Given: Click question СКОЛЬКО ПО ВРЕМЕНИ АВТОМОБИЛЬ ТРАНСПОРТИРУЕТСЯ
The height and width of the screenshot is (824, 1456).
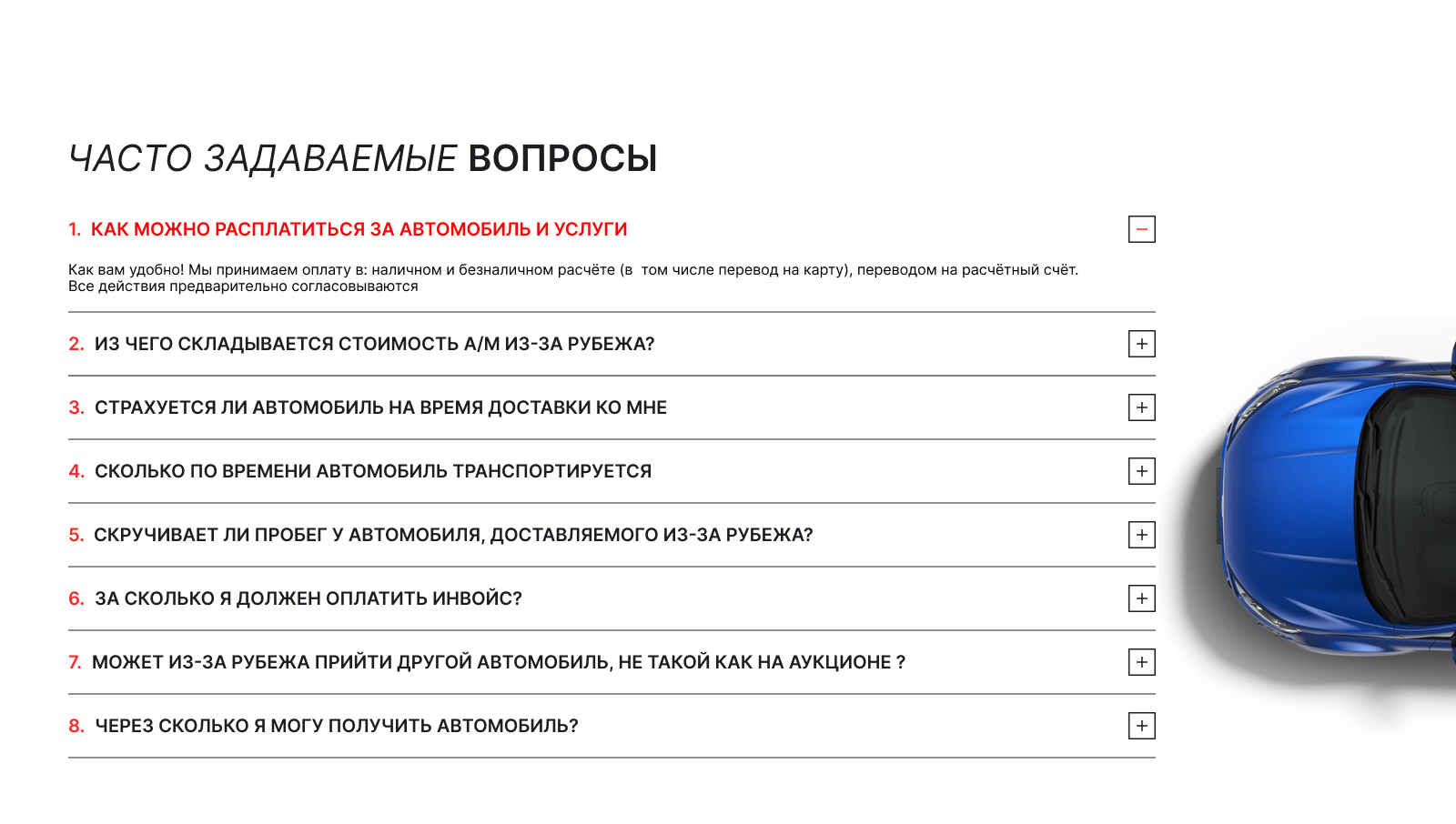Looking at the screenshot, I should click(x=373, y=471).
